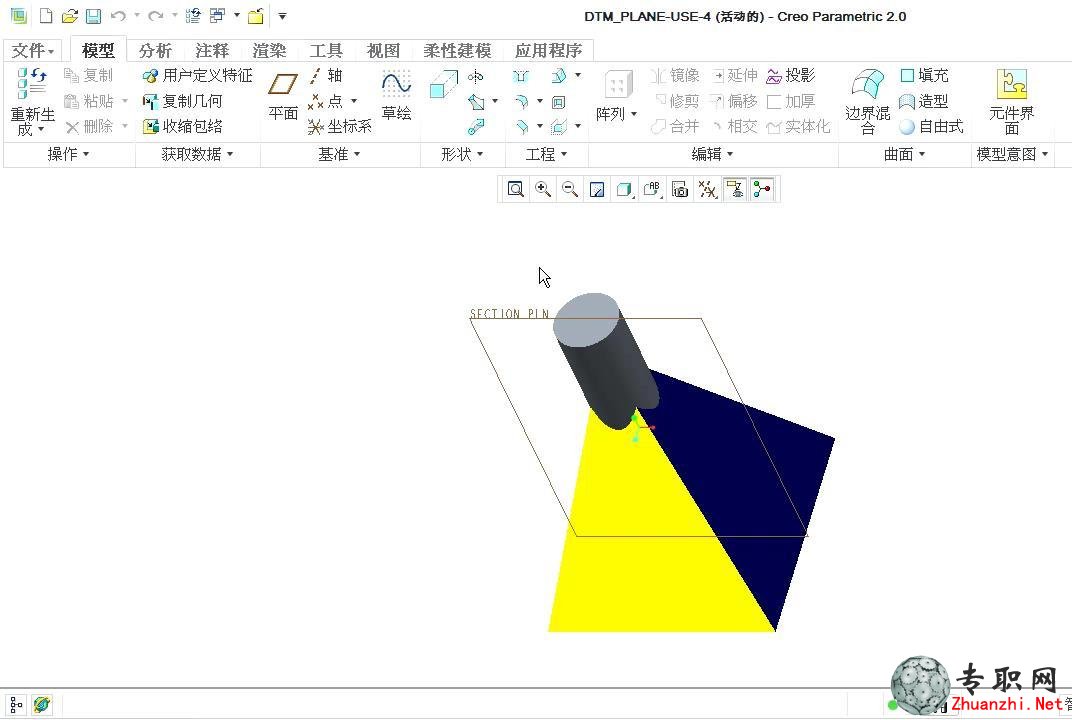The width and height of the screenshot is (1072, 720).
Task: Select the 填充 fill surface tool
Action: [924, 75]
